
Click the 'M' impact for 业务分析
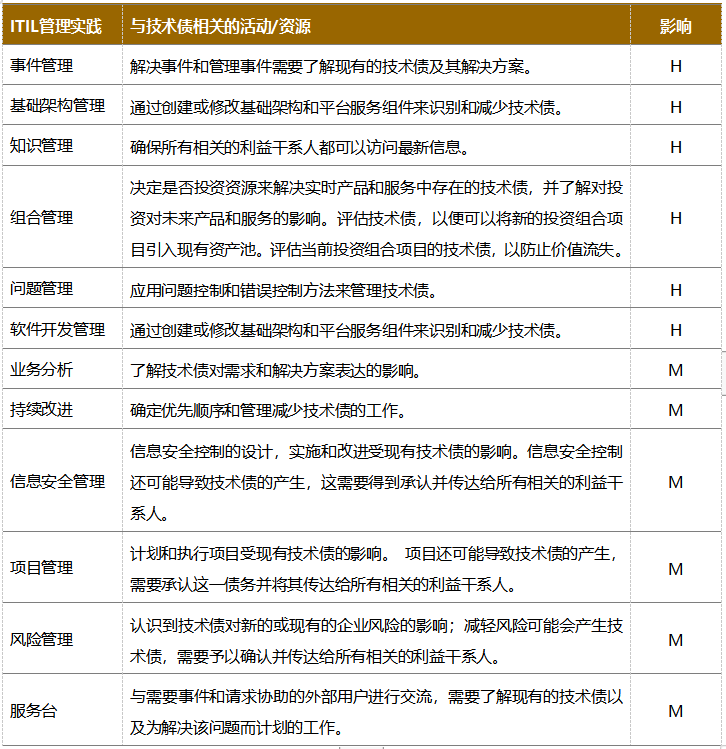[675, 370]
